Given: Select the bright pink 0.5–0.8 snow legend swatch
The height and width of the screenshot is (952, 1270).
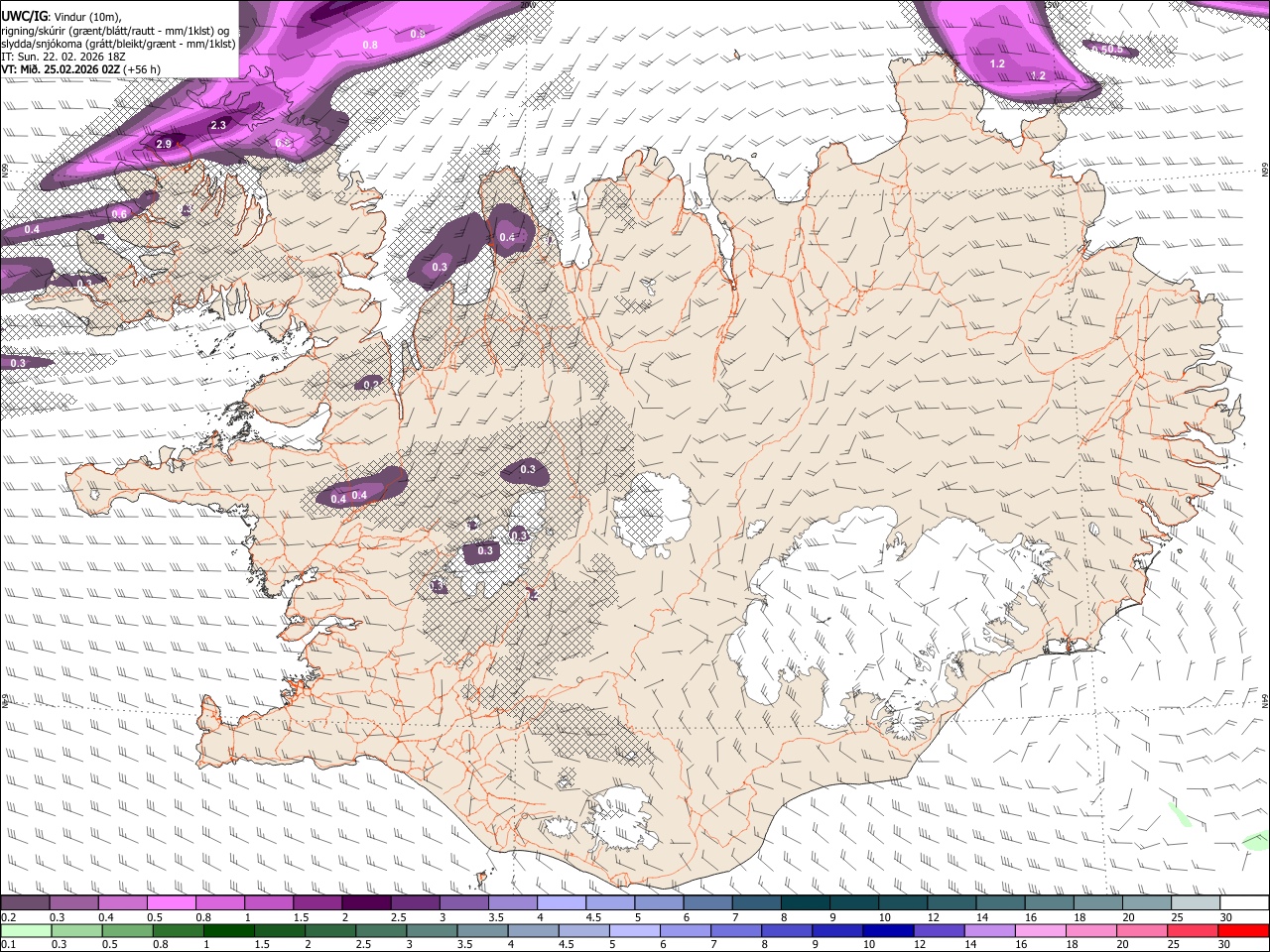Looking at the screenshot, I should [171, 903].
